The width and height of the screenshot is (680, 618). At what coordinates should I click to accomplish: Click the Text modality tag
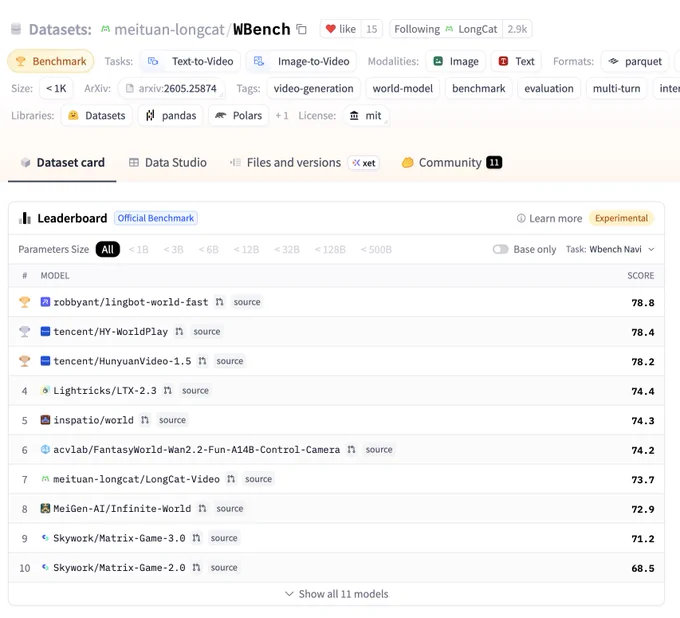click(517, 61)
